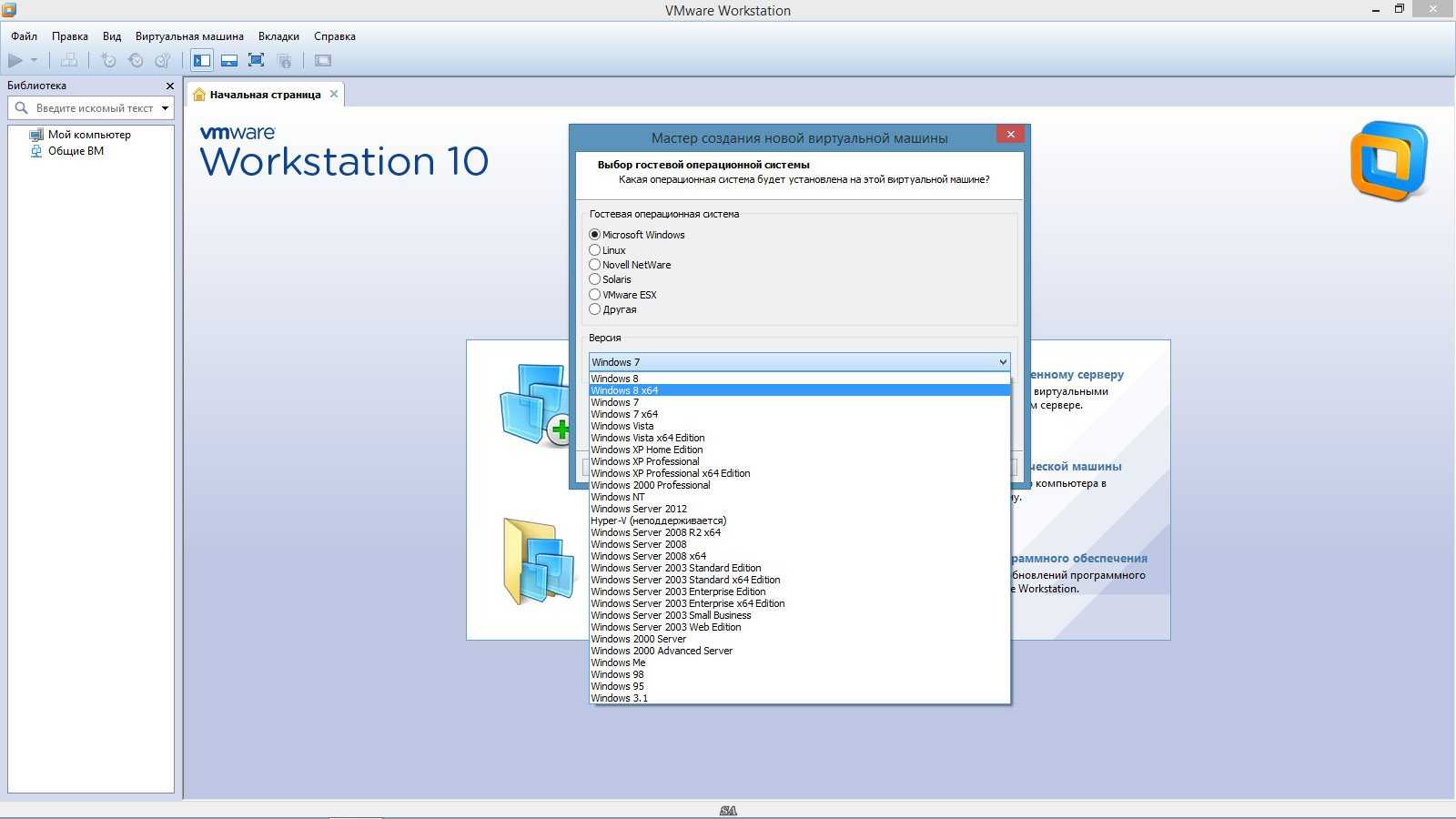Image resolution: width=1456 pixels, height=819 pixels.
Task: Choose Windows Server 2003 Standard Edition entry
Action: [x=799, y=568]
